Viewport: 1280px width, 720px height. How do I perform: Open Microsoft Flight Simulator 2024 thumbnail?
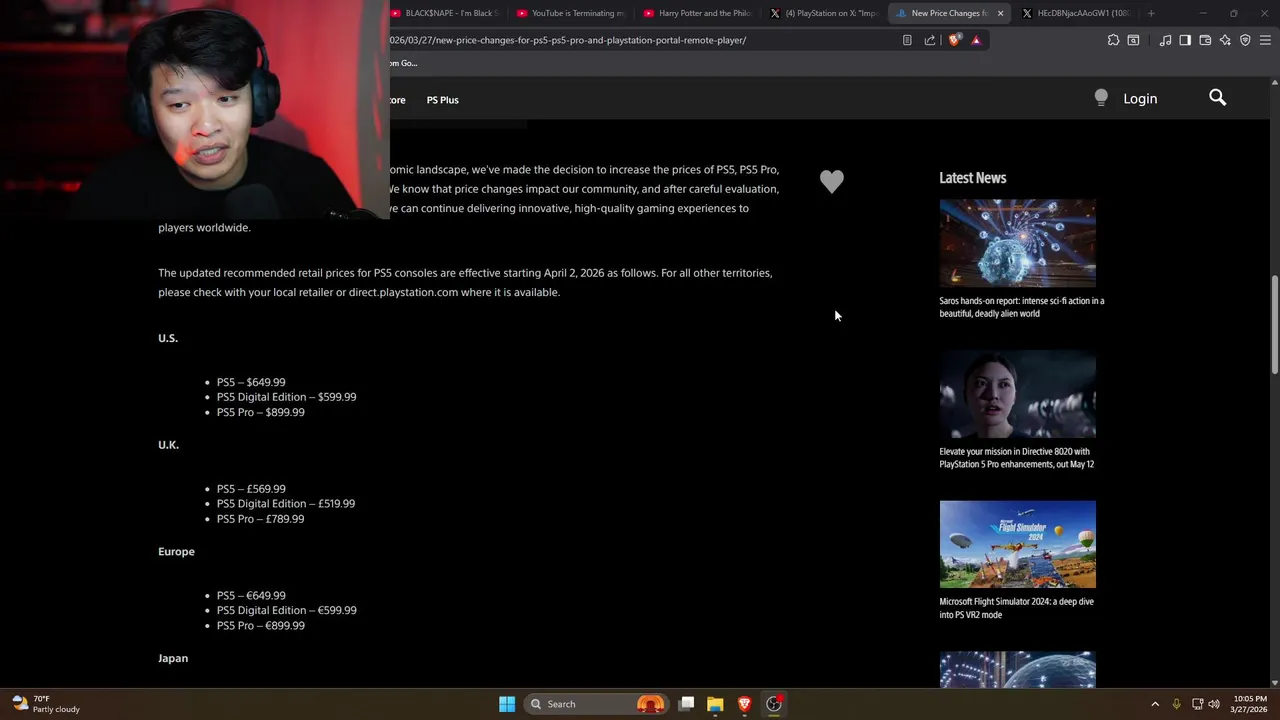[x=1017, y=544]
